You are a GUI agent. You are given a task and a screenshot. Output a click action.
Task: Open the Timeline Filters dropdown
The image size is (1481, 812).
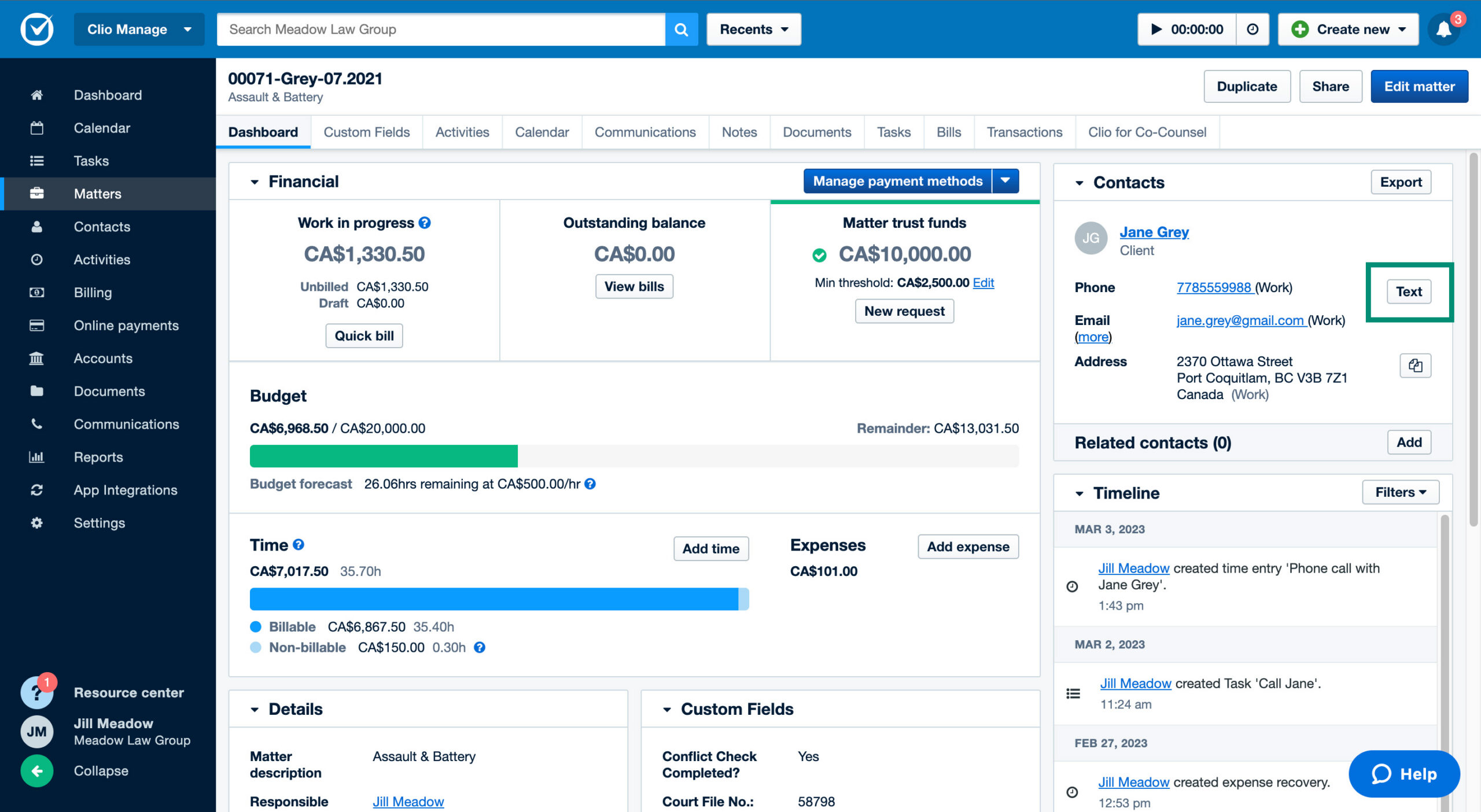pos(1400,492)
